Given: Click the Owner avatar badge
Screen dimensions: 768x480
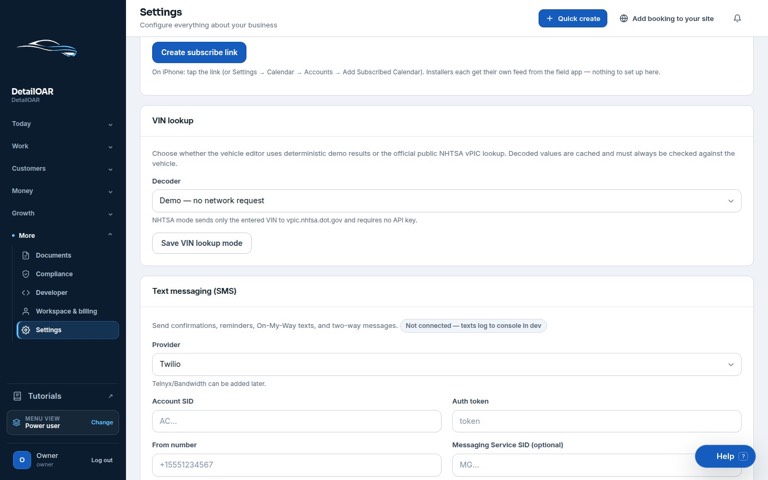Looking at the screenshot, I should [22, 460].
